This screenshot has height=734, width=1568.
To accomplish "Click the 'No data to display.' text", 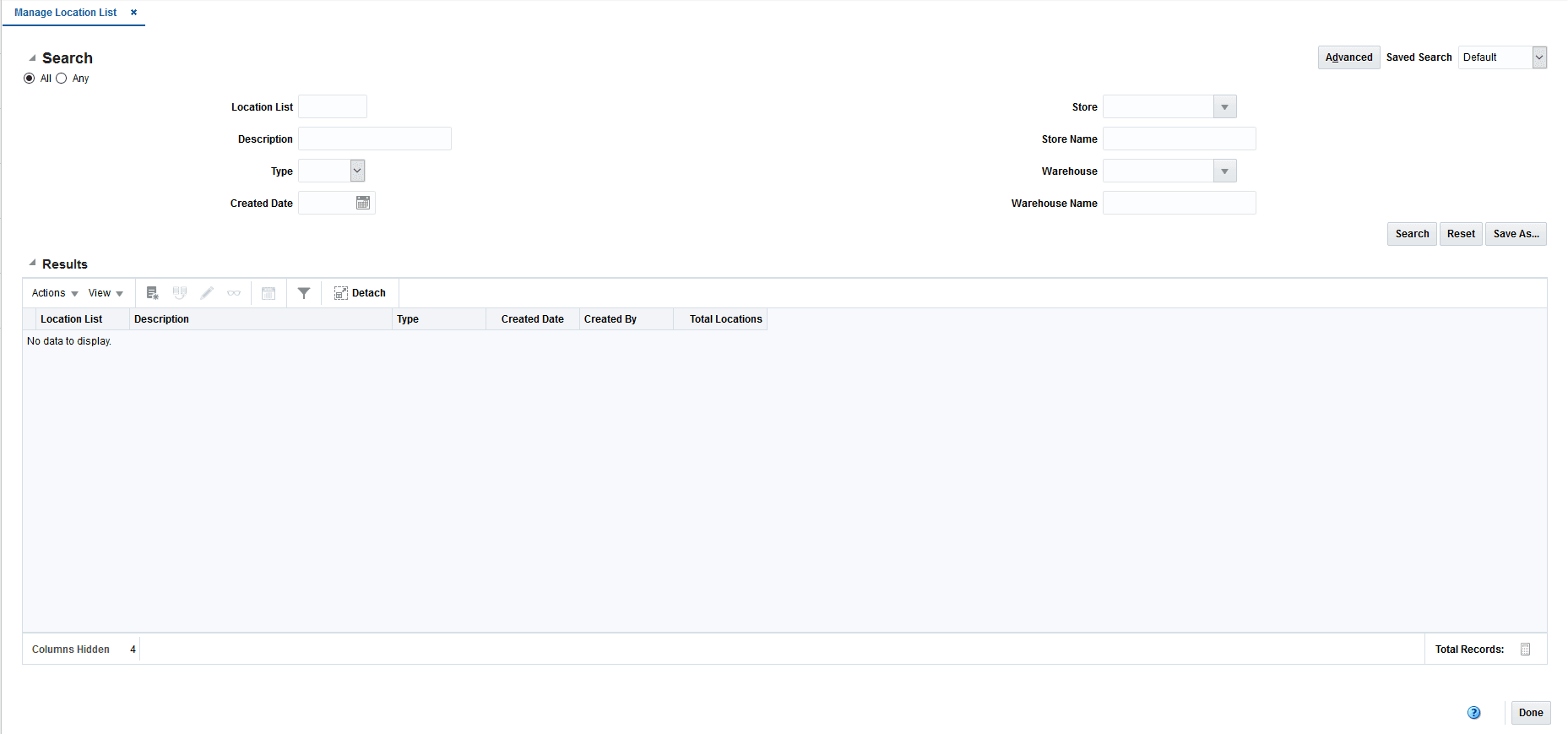I will pyautogui.click(x=69, y=341).
